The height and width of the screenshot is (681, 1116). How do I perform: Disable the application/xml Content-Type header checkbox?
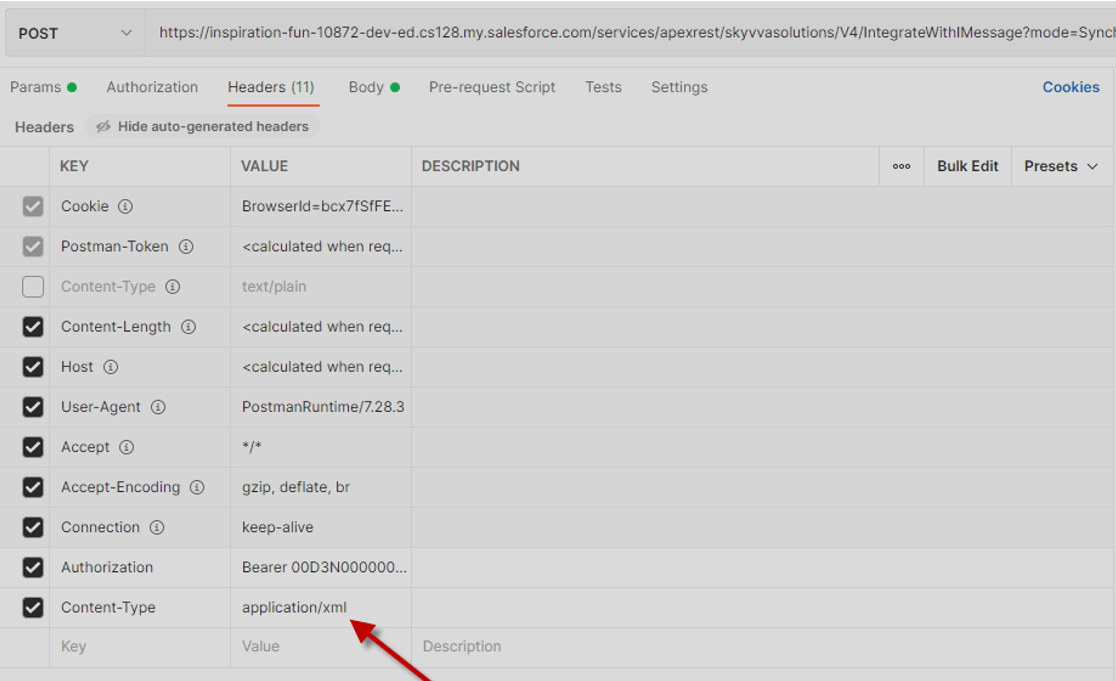pos(33,607)
